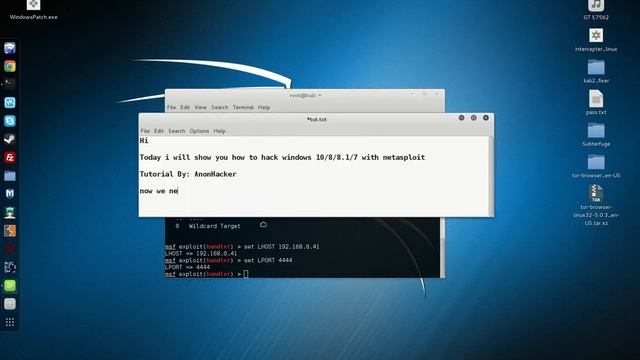640x360 pixels.
Task: Click the 'now we ne' line in editor
Action: coord(159,191)
